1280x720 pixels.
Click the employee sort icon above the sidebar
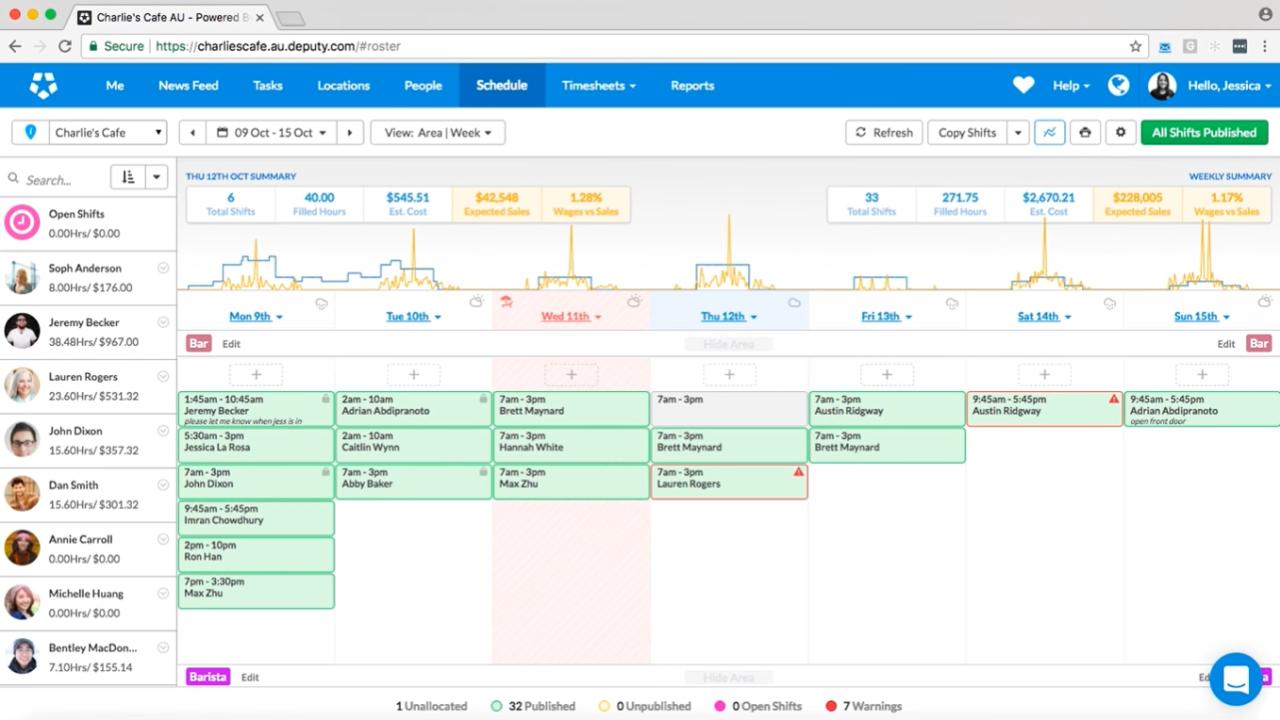125,177
